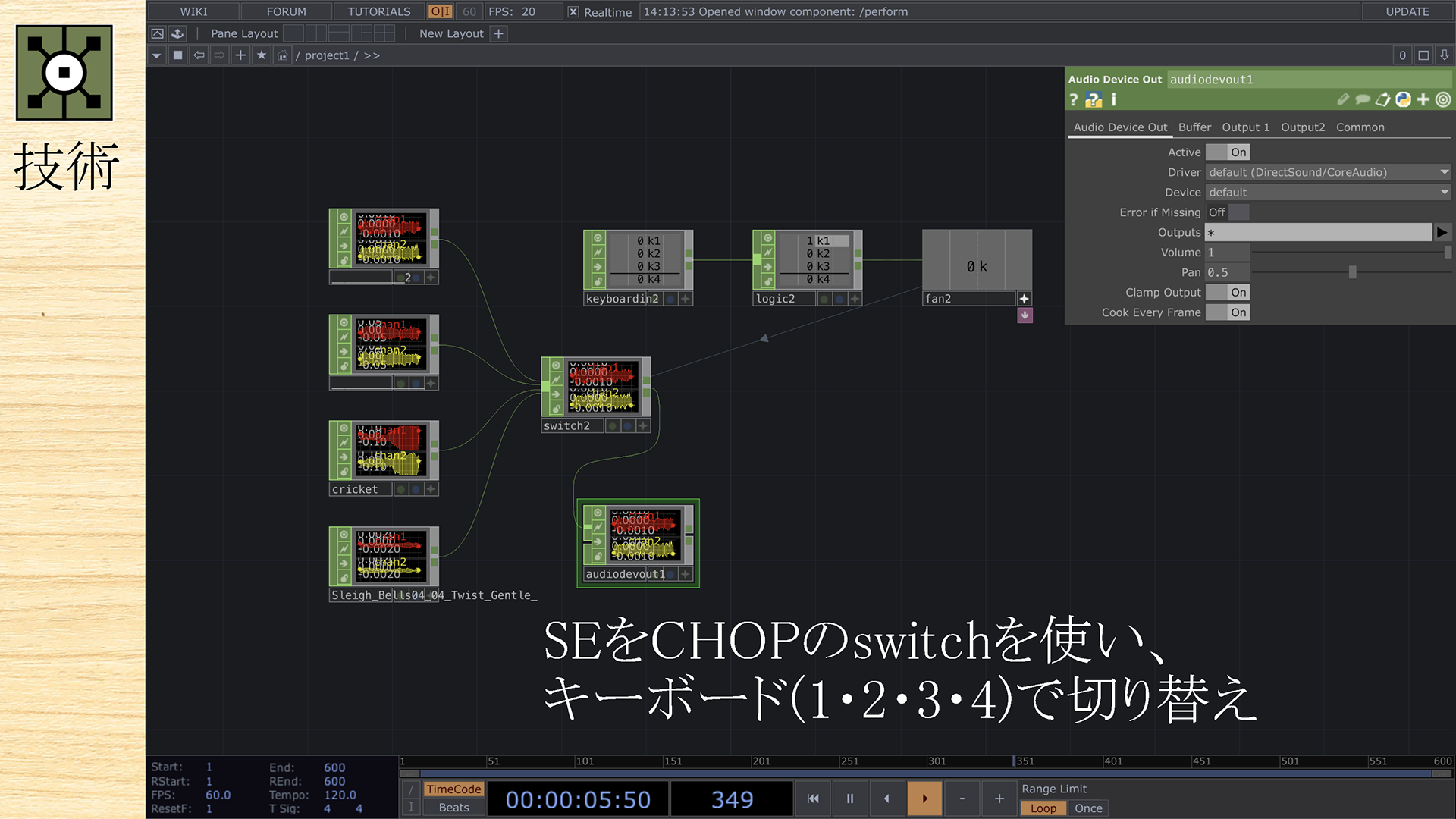Toggle the Clamp Output switch
The height and width of the screenshot is (819, 1456).
tap(1227, 293)
